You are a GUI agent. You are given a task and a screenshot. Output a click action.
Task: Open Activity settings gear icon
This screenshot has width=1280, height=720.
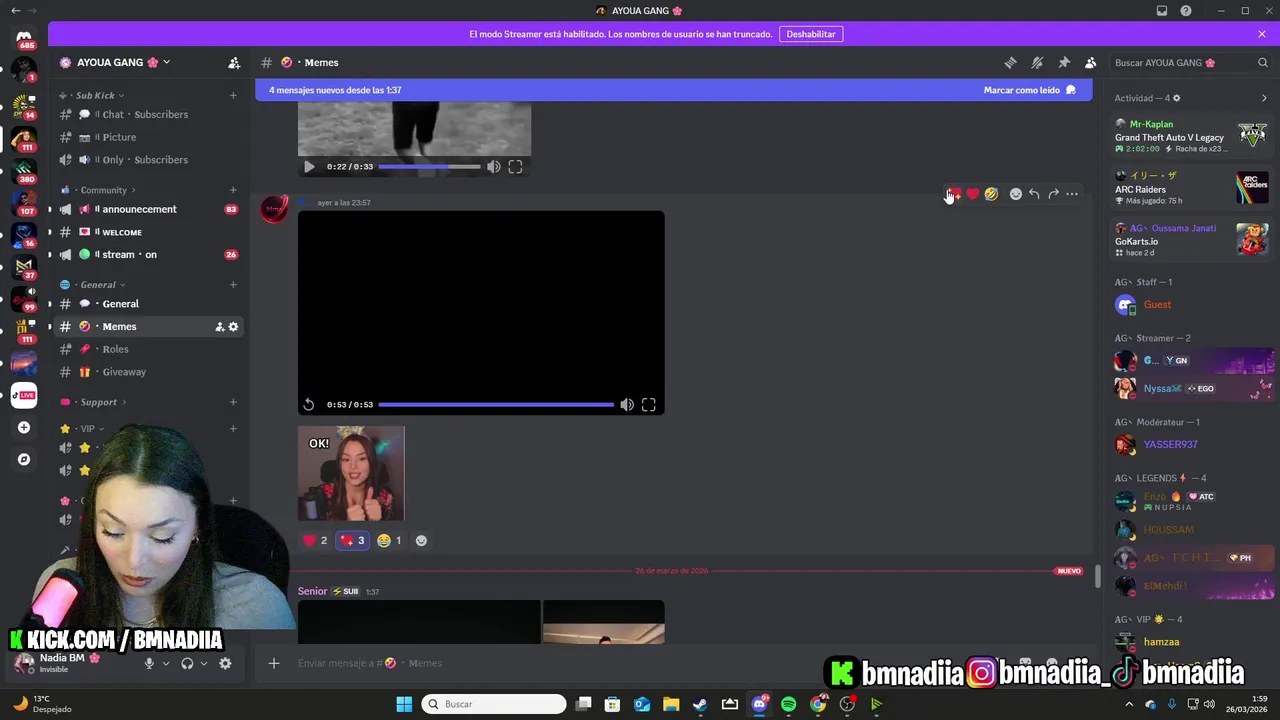tap(1176, 98)
